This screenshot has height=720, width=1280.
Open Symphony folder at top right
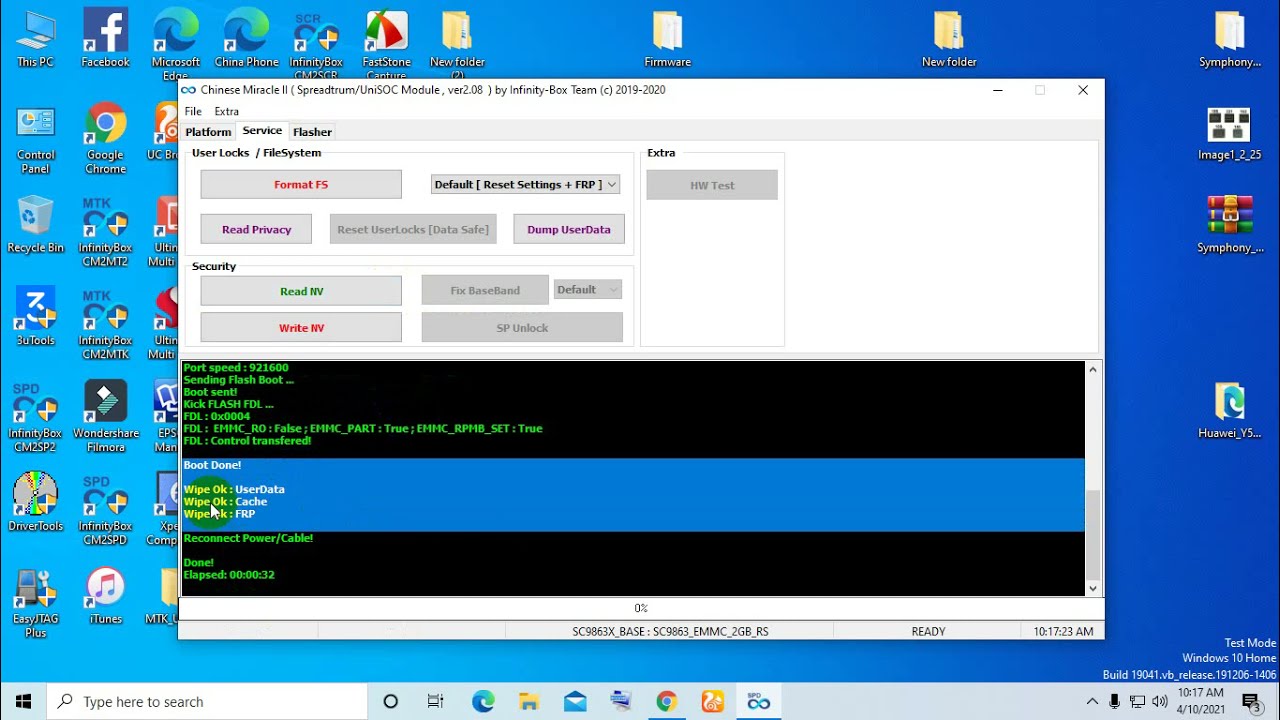click(1229, 39)
